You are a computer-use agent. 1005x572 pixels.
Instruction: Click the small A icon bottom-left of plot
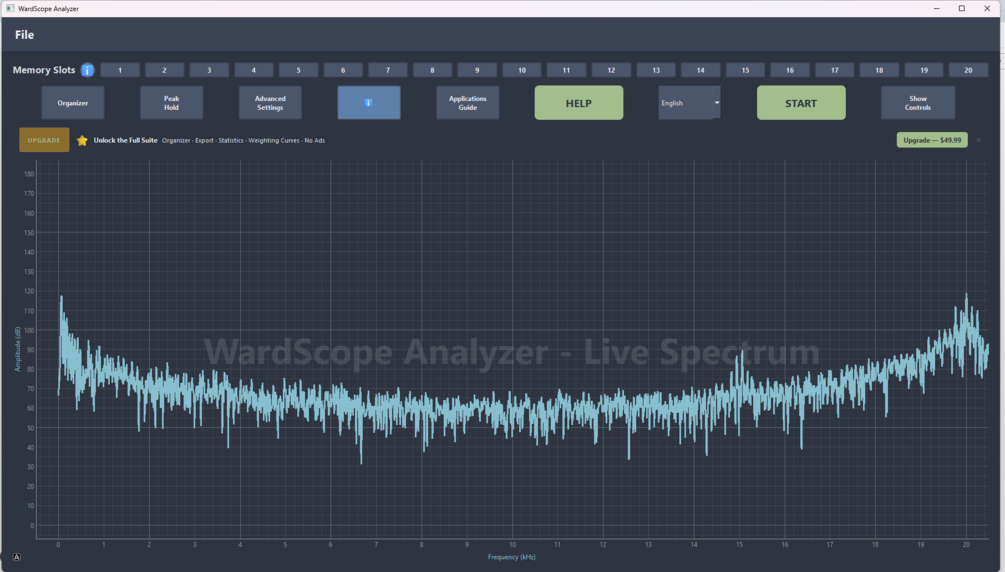coord(17,557)
